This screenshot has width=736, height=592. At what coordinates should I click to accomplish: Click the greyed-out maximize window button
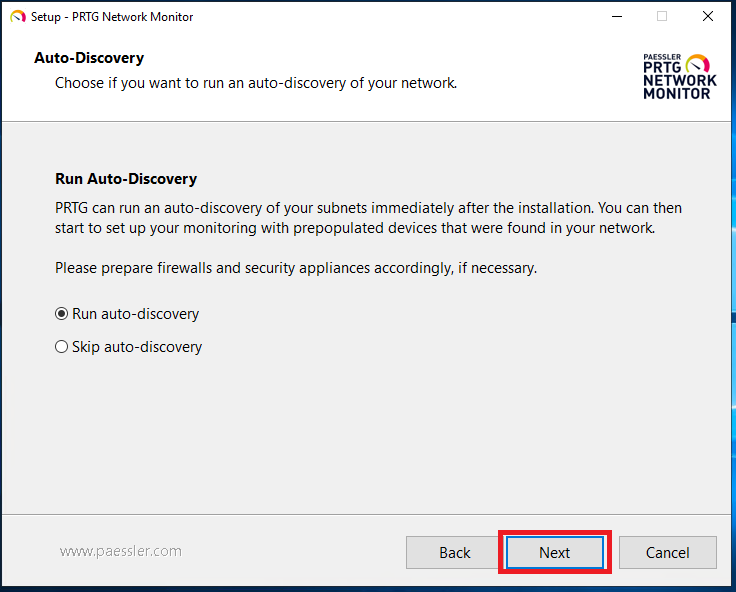click(x=662, y=16)
